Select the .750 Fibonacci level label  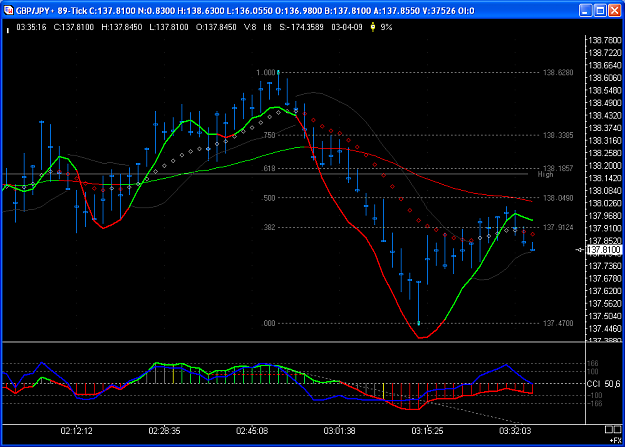pos(269,135)
